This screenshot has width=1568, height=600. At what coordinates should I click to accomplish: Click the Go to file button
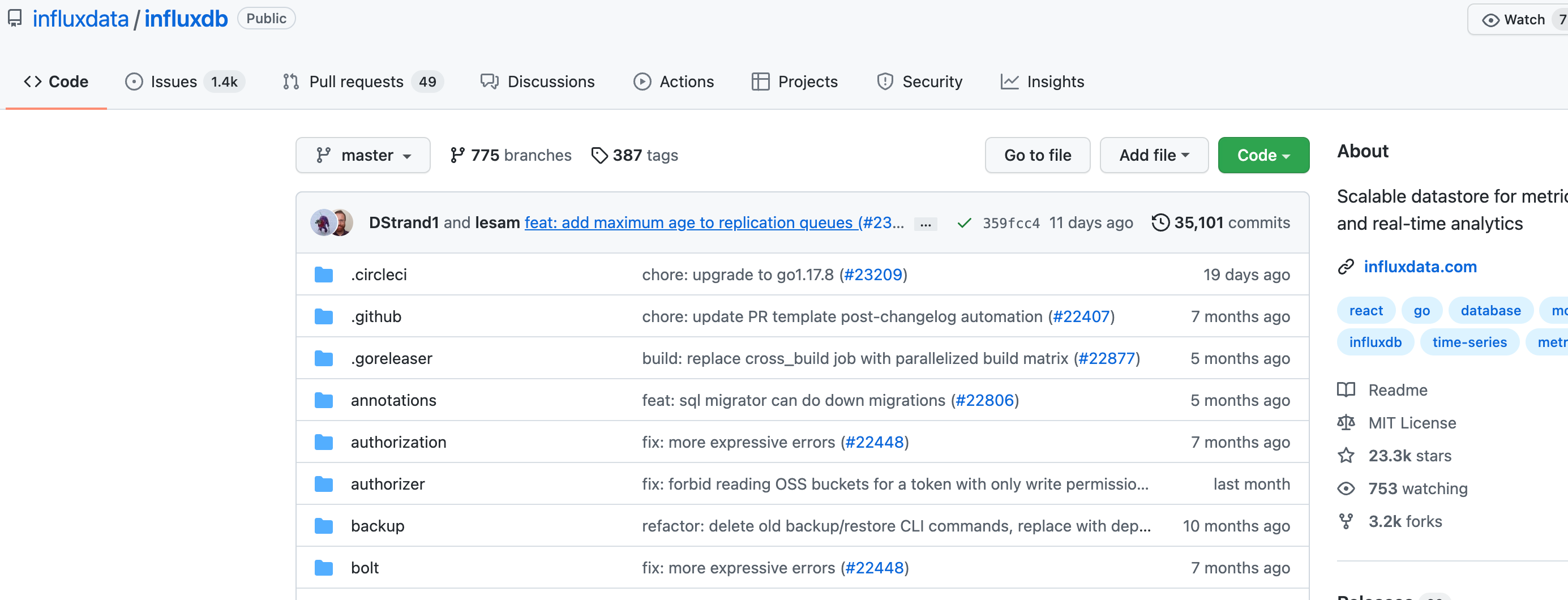(1037, 155)
